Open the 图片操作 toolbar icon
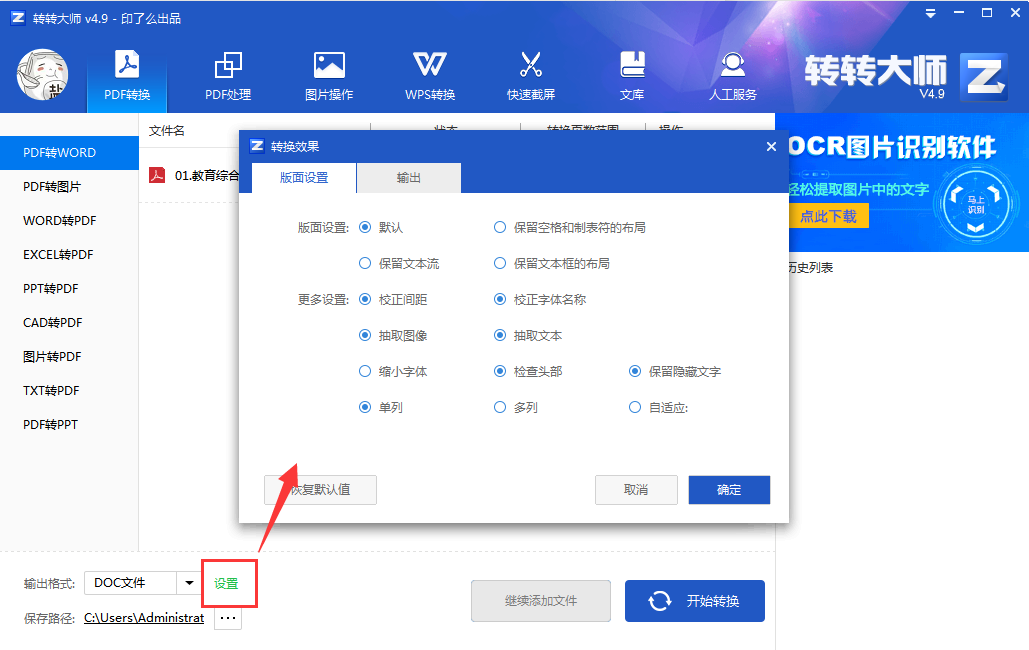This screenshot has height=650, width=1029. (x=329, y=77)
